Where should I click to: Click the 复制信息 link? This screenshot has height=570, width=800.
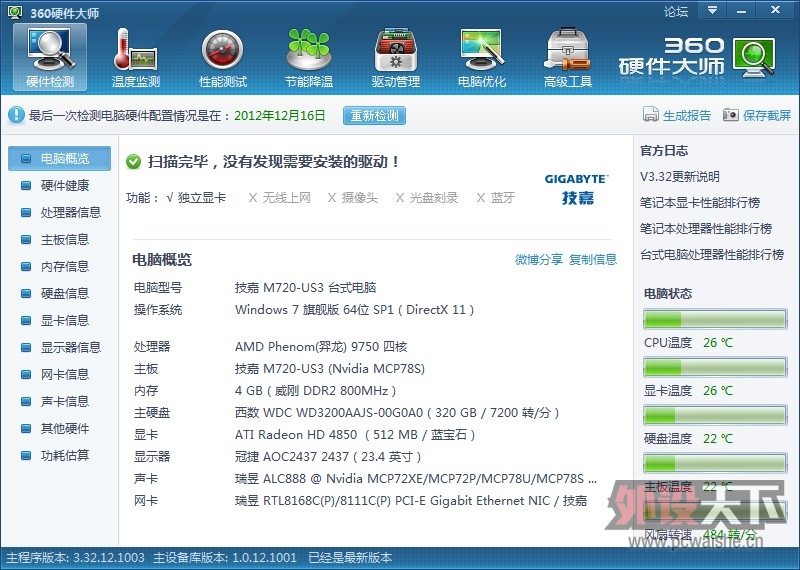[593, 260]
